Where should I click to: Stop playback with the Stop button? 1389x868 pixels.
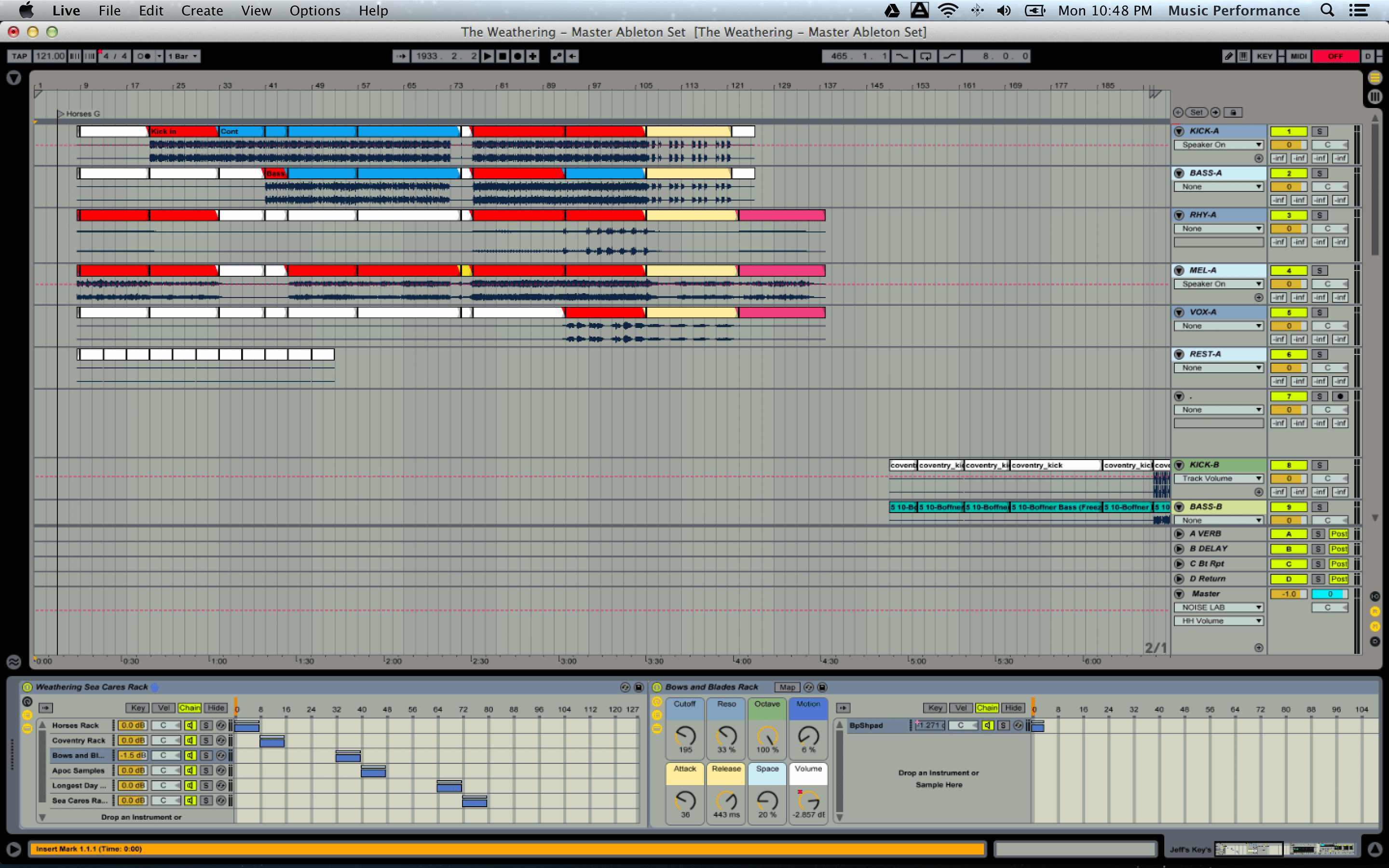(502, 55)
